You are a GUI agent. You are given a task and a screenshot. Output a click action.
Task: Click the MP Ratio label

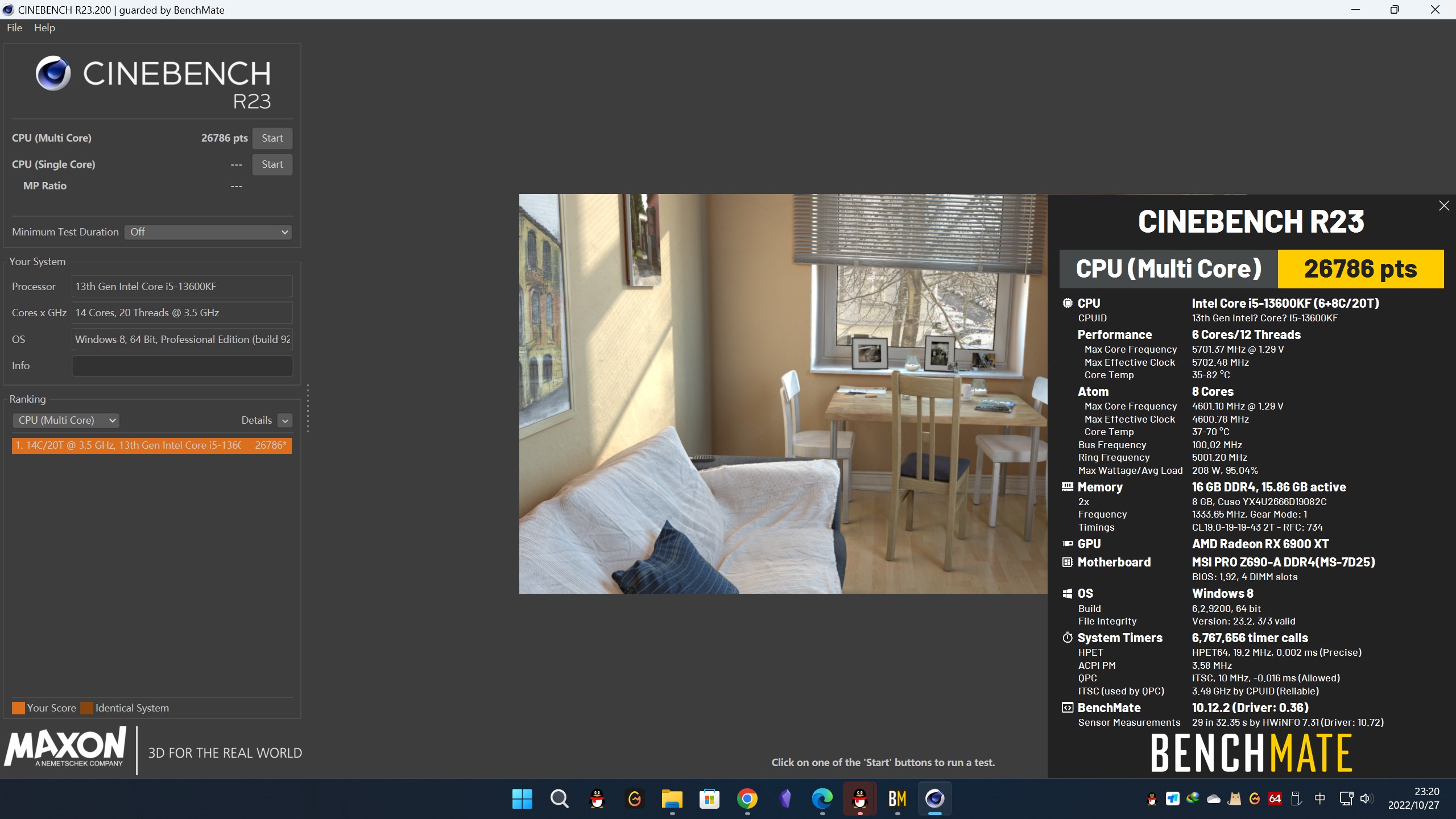click(x=45, y=186)
